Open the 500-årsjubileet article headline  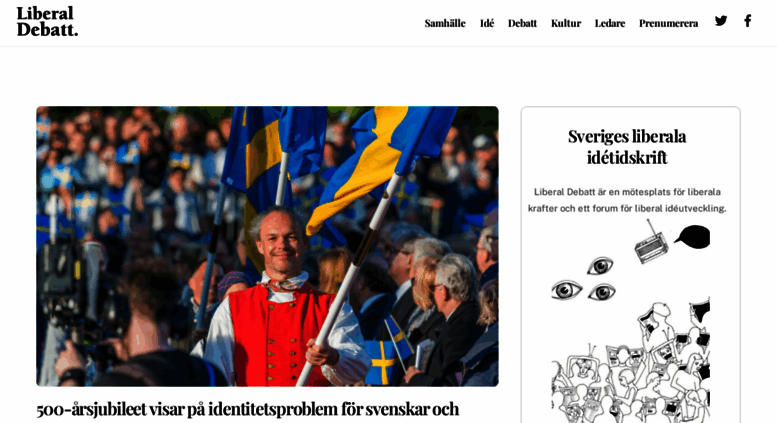[248, 410]
